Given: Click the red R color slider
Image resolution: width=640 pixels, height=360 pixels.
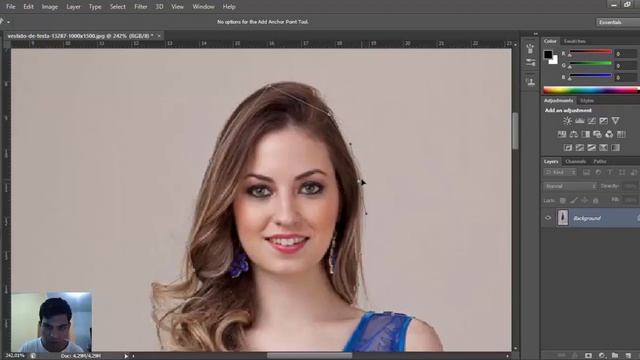Looking at the screenshot, I should pos(591,52).
